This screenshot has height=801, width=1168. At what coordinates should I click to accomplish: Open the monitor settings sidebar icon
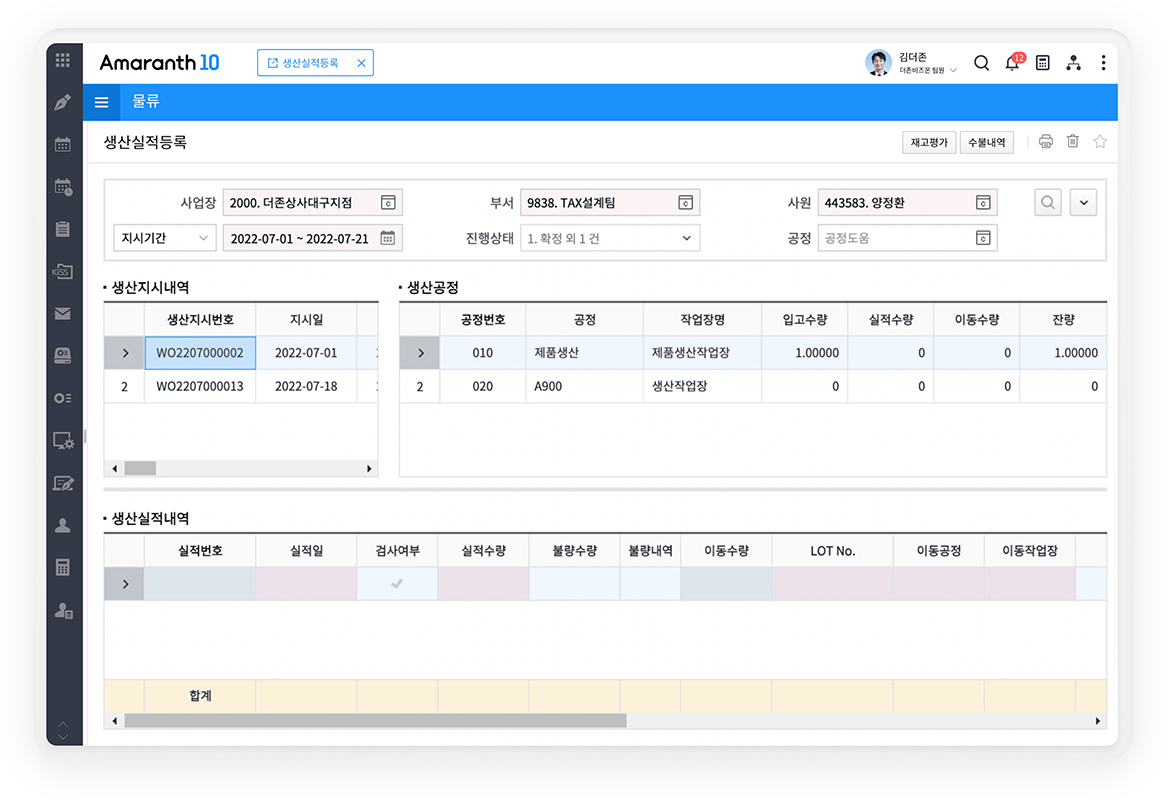(63, 441)
